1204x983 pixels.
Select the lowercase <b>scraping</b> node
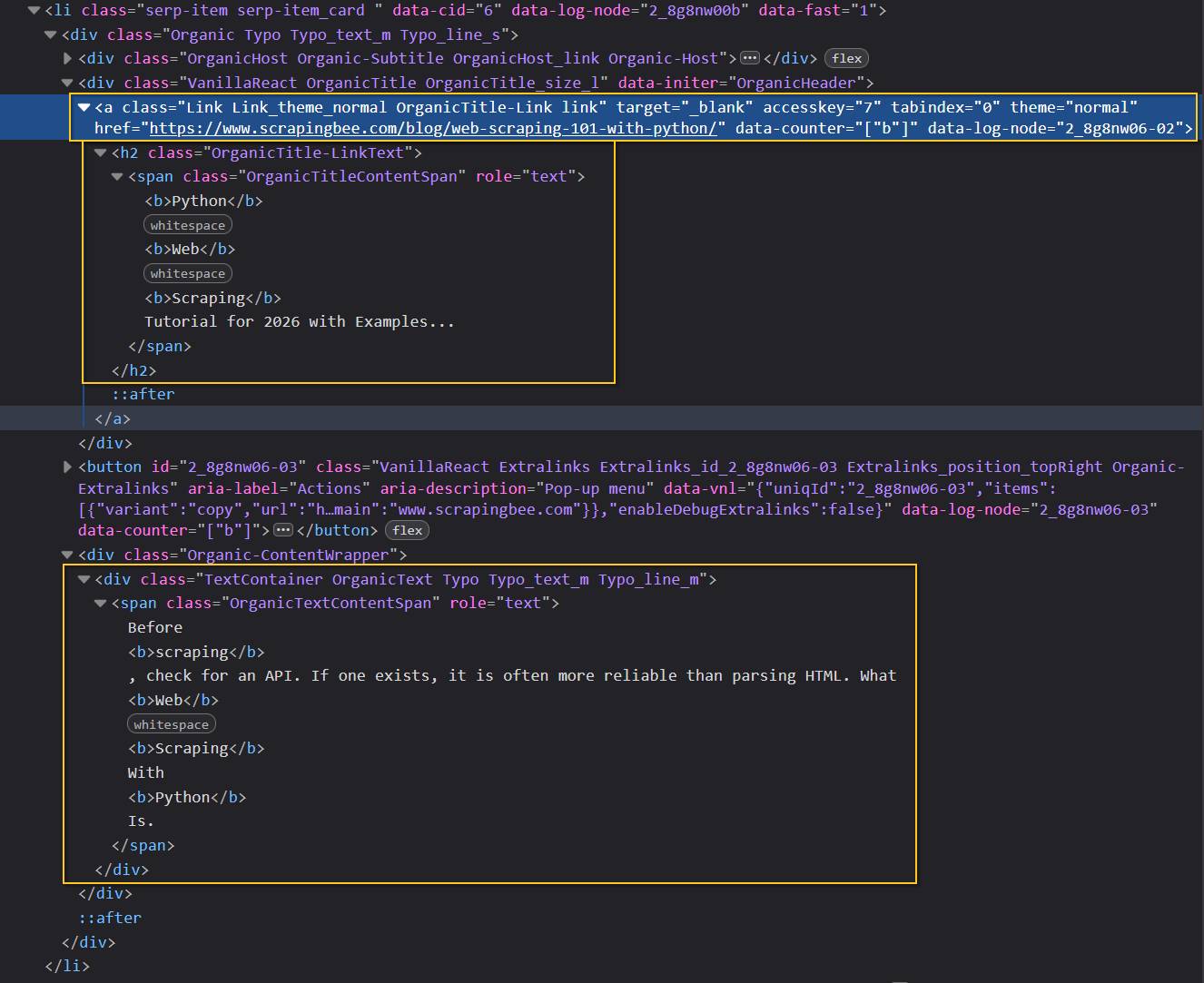point(196,652)
